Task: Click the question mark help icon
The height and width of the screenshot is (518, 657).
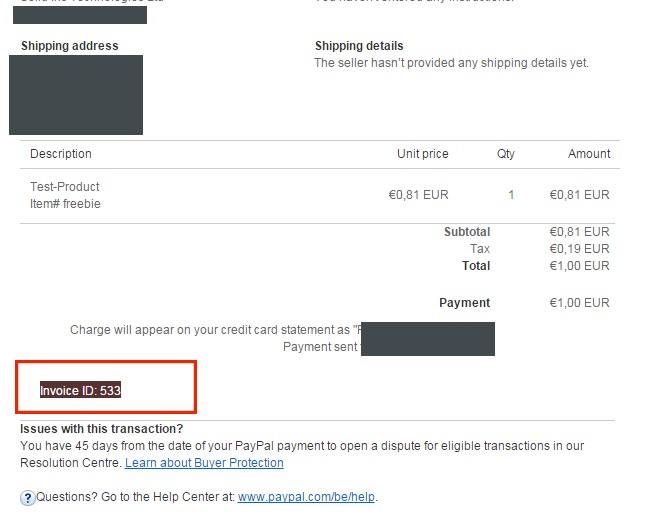Action: [28, 498]
